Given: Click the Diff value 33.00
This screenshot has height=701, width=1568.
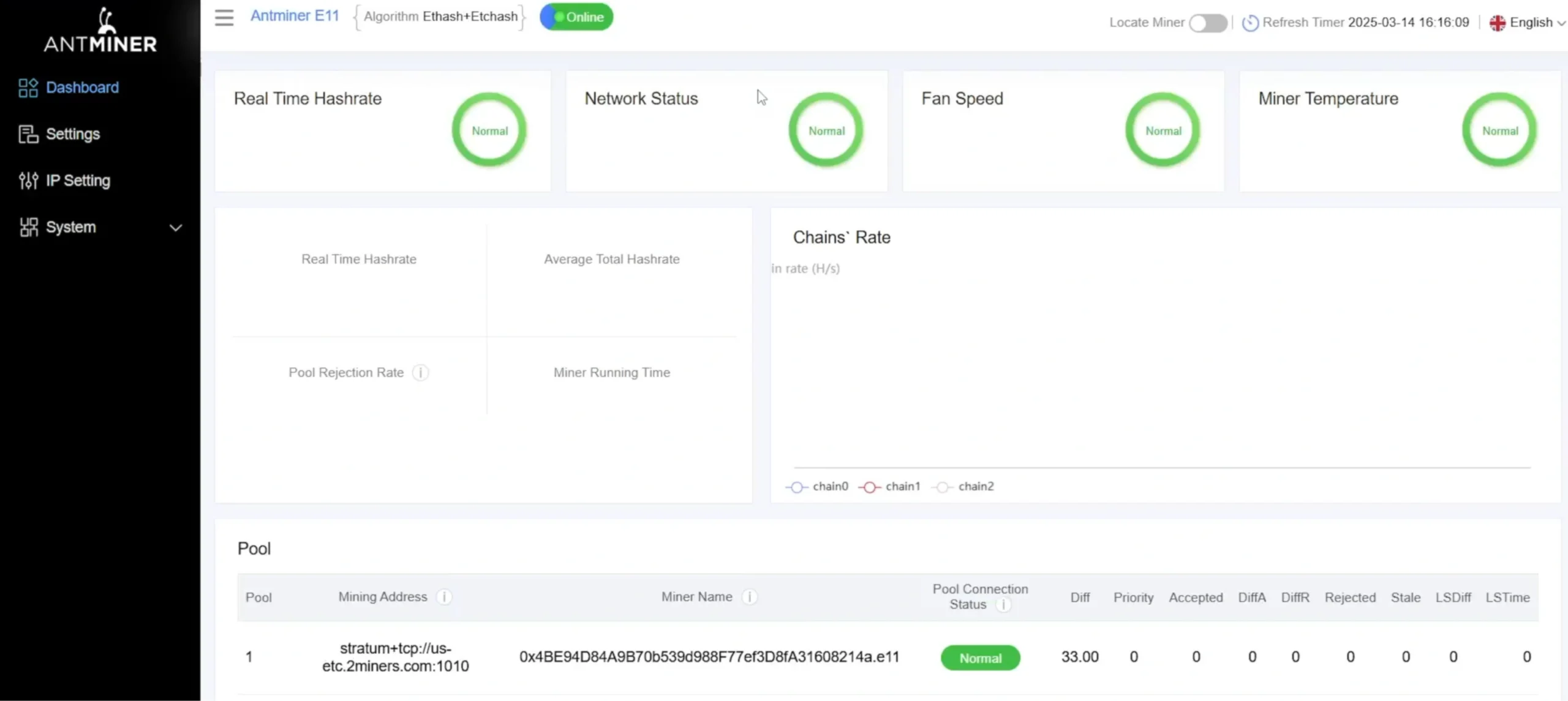Looking at the screenshot, I should tap(1080, 658).
